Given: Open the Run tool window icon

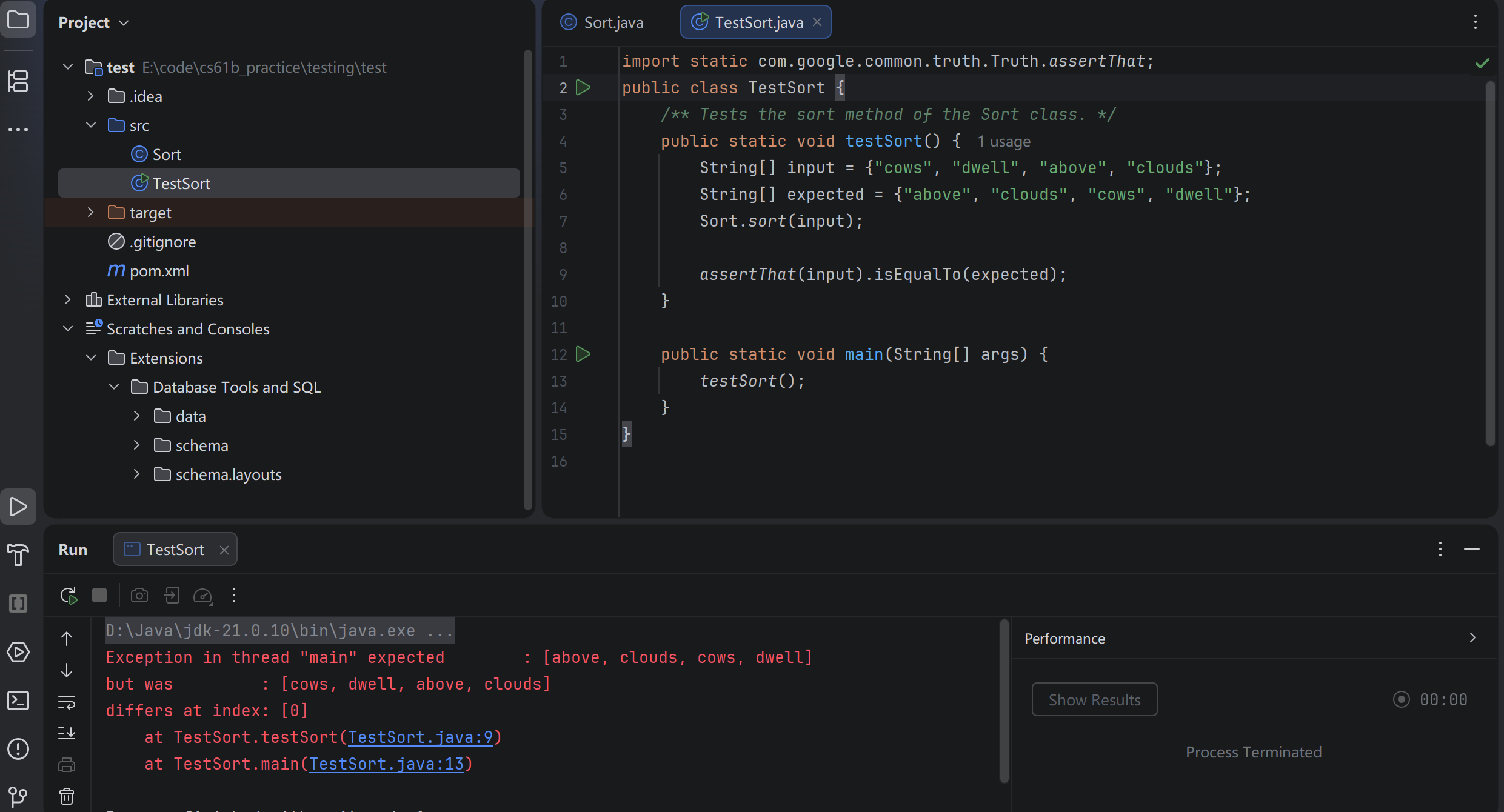Looking at the screenshot, I should point(18,507).
